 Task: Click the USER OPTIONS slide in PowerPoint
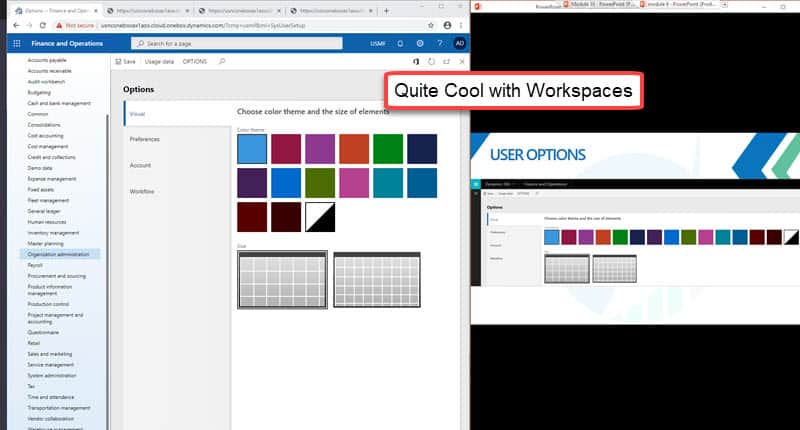pyautogui.click(x=635, y=229)
